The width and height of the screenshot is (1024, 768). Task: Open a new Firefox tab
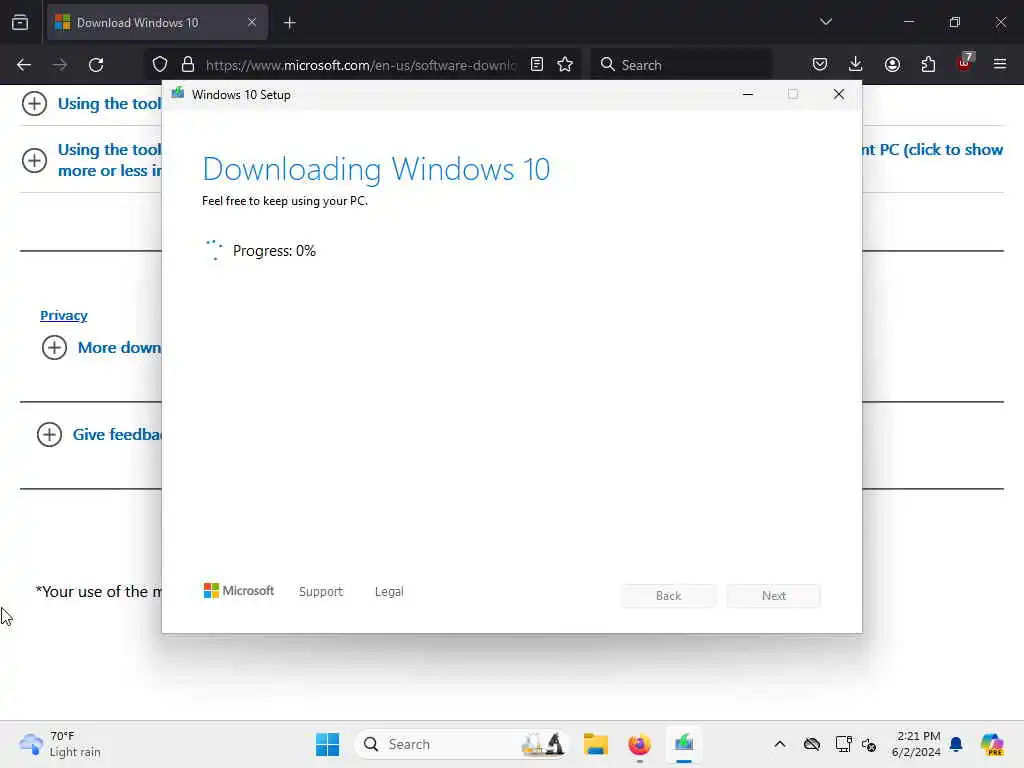289,23
